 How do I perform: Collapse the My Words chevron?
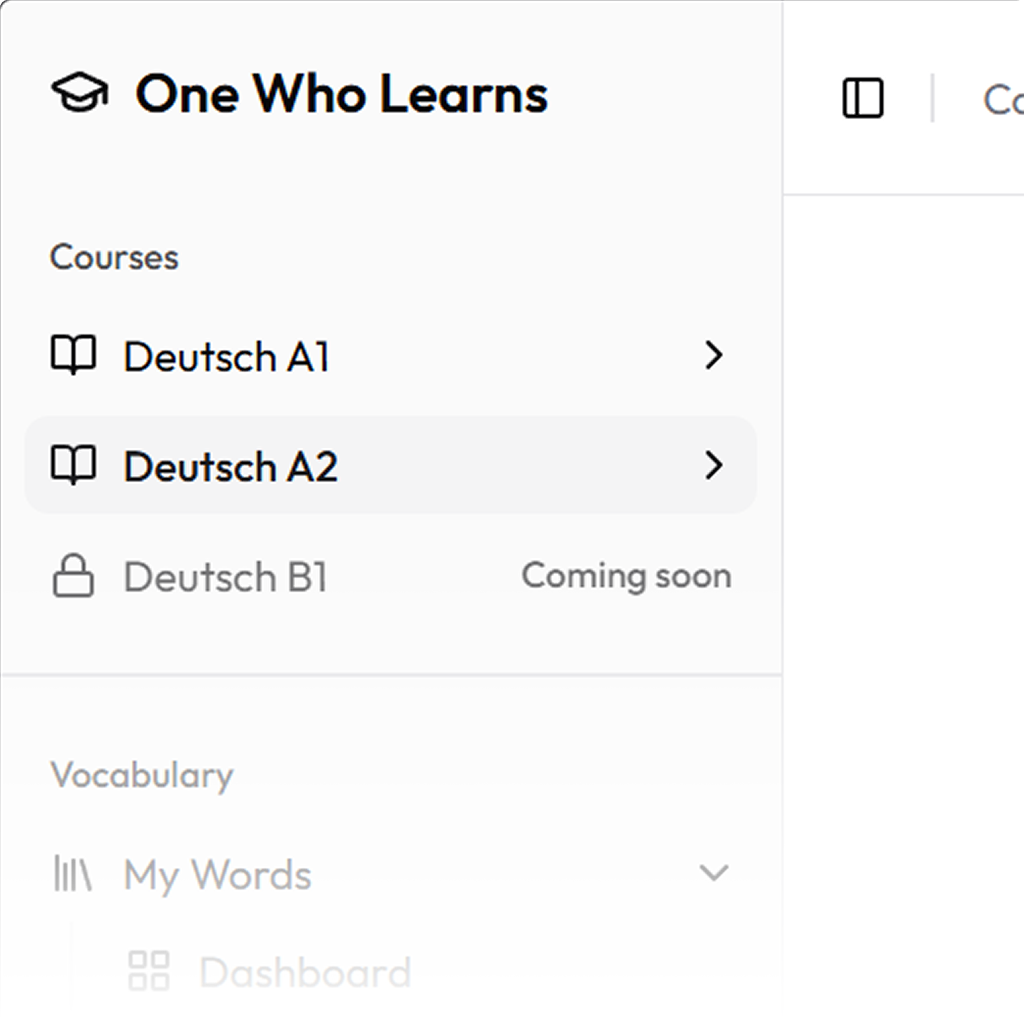[713, 873]
